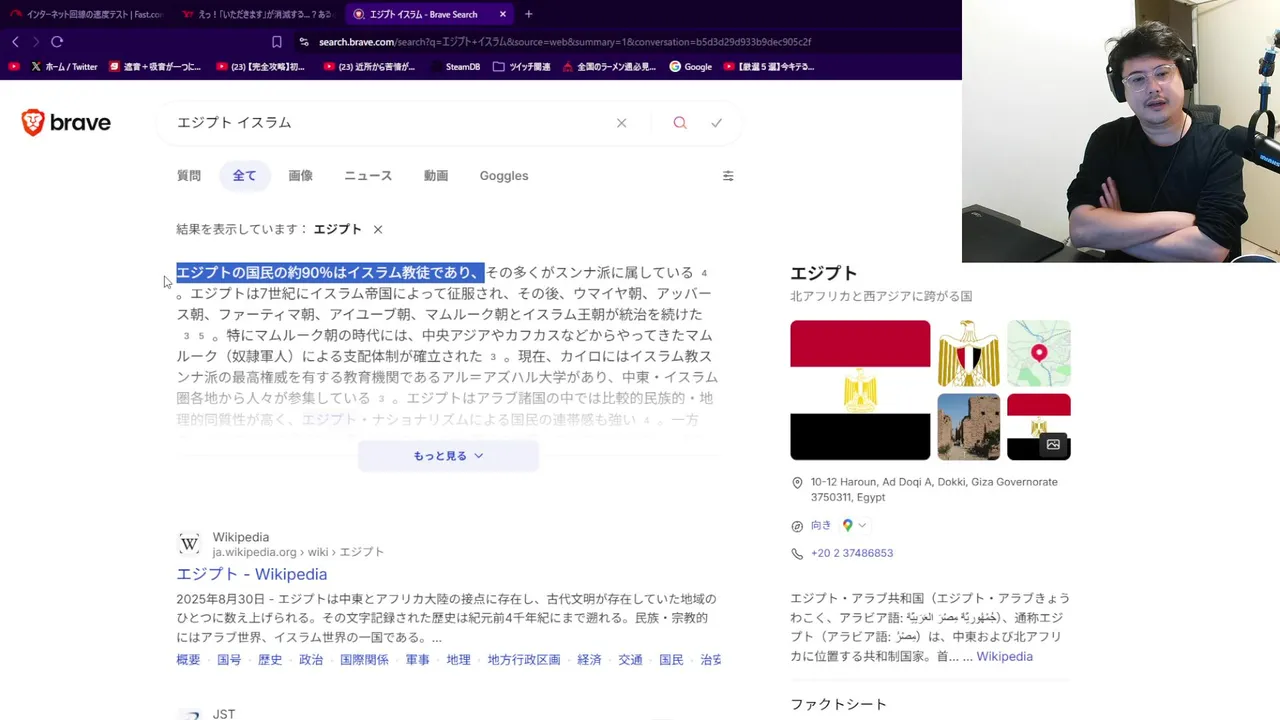Open the 経済 sublink under Wikipedia
1280x720 pixels.
pyautogui.click(x=589, y=660)
